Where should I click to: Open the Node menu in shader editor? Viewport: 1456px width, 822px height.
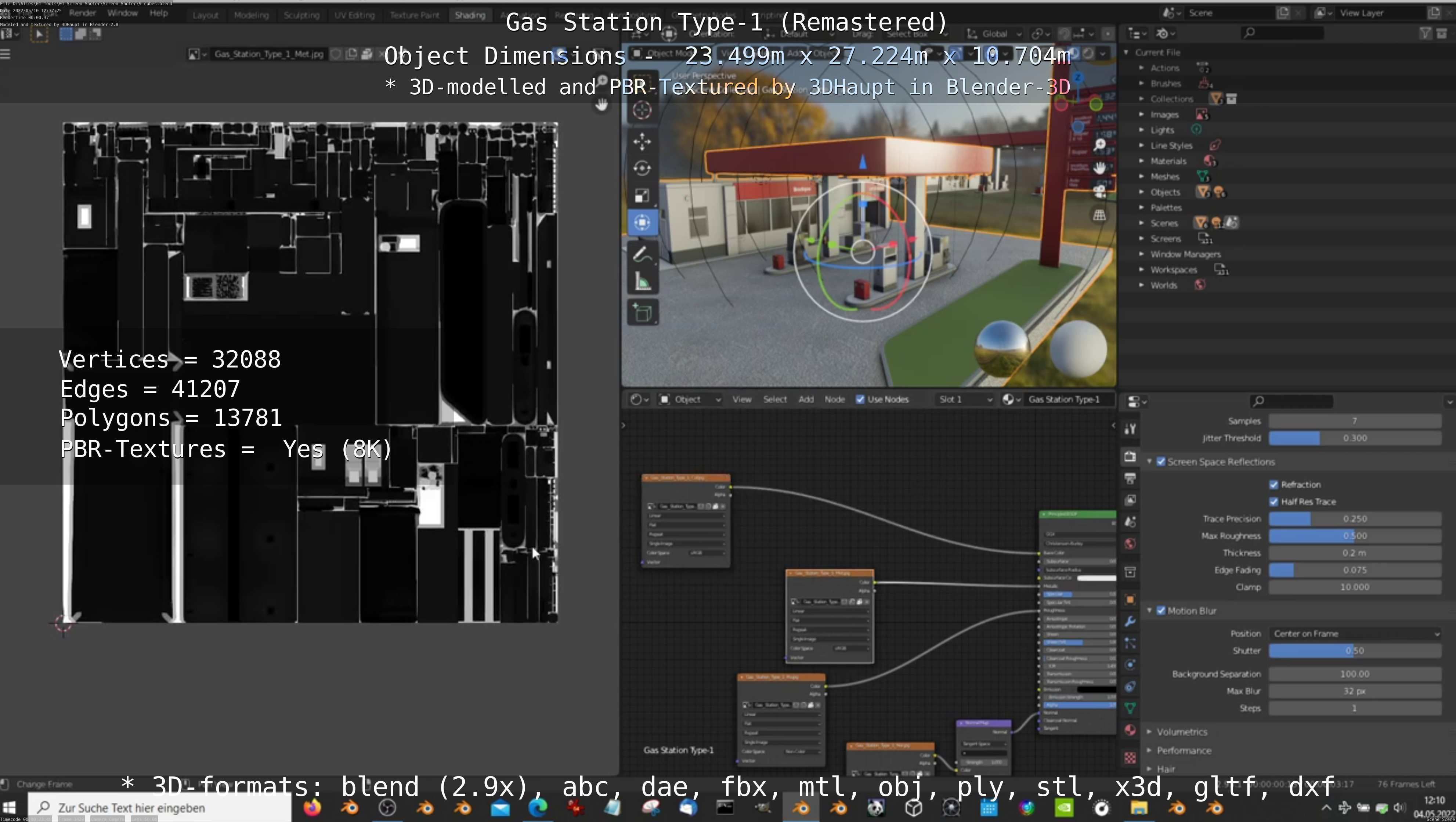[x=834, y=399]
